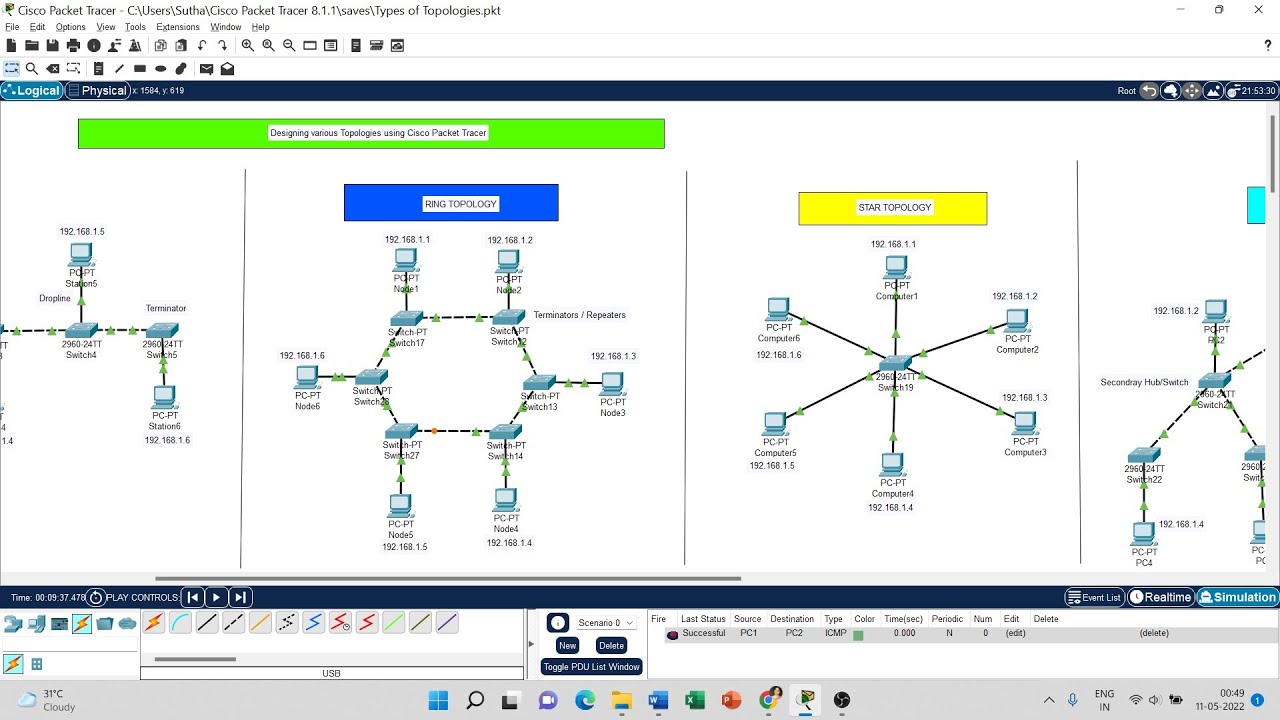
Task: Open Windows Start menu
Action: point(438,700)
